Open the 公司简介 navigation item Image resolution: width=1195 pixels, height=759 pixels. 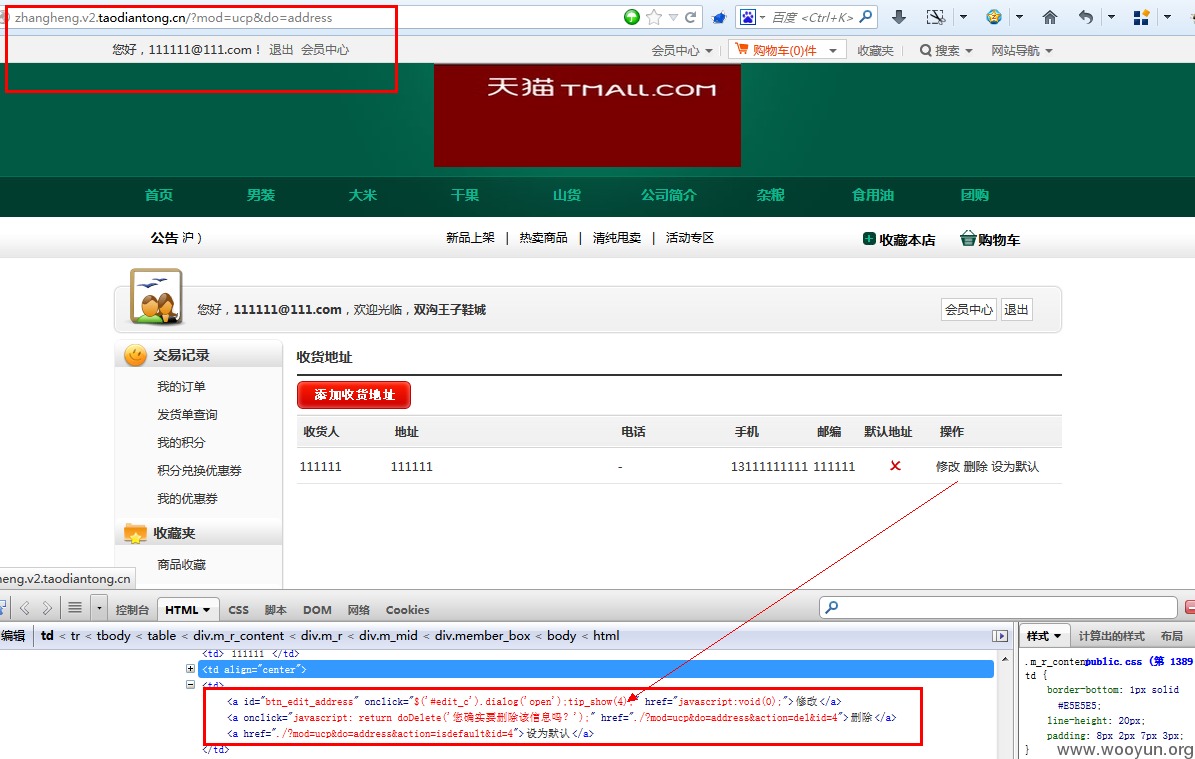point(668,195)
